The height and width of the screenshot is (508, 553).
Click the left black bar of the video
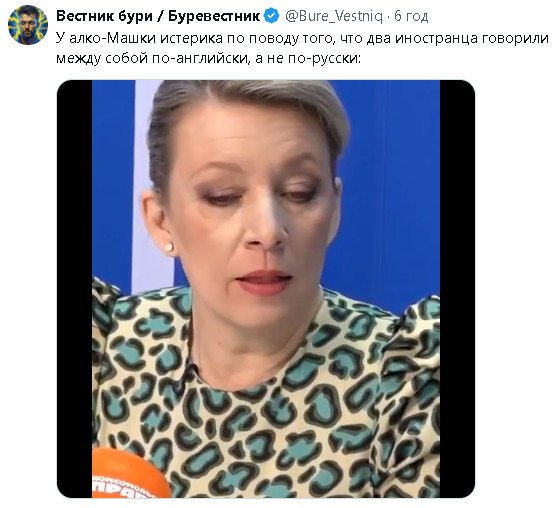[x=74, y=289]
